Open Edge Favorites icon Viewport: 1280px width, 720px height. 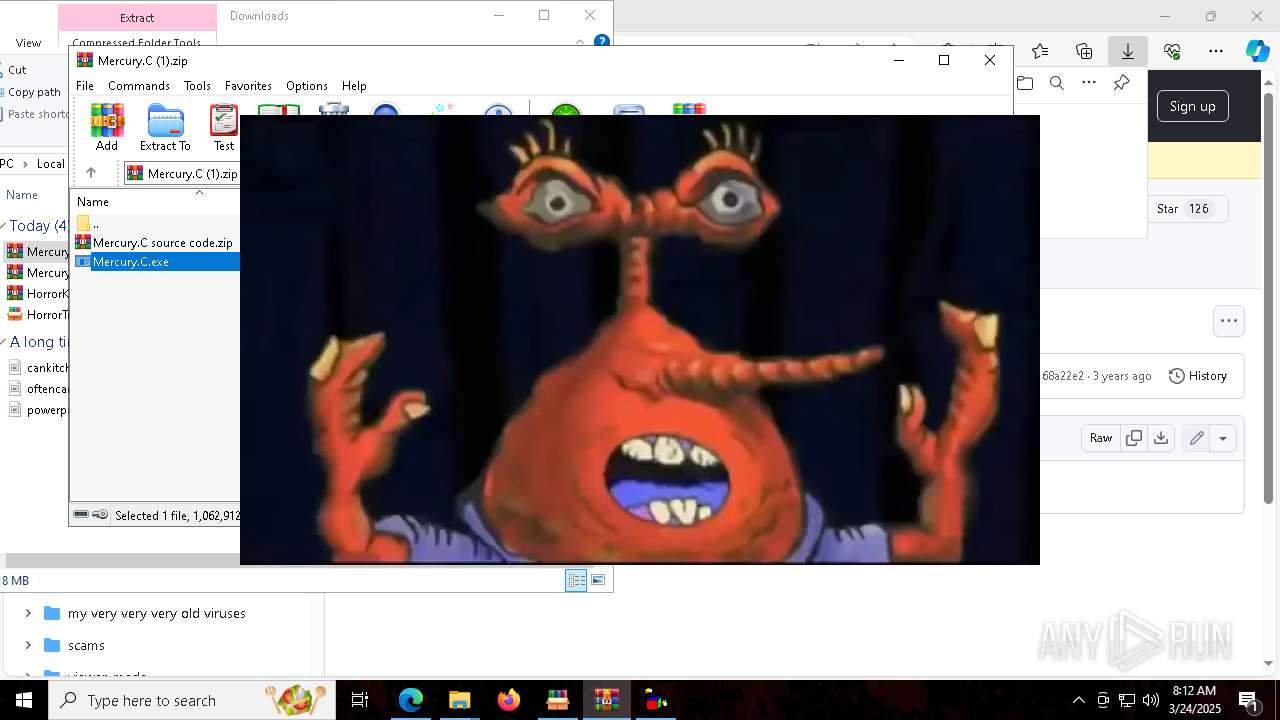pyautogui.click(x=1040, y=51)
